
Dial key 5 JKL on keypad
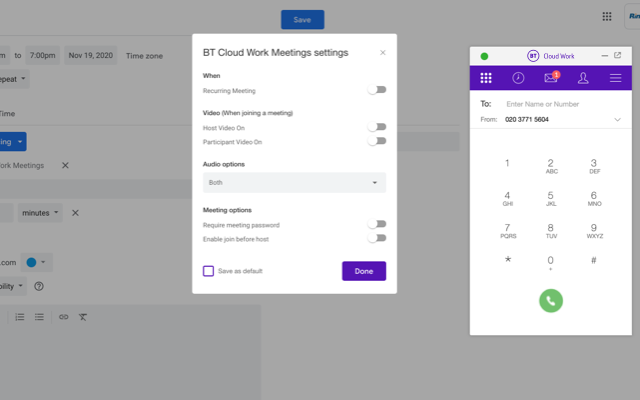(x=551, y=198)
